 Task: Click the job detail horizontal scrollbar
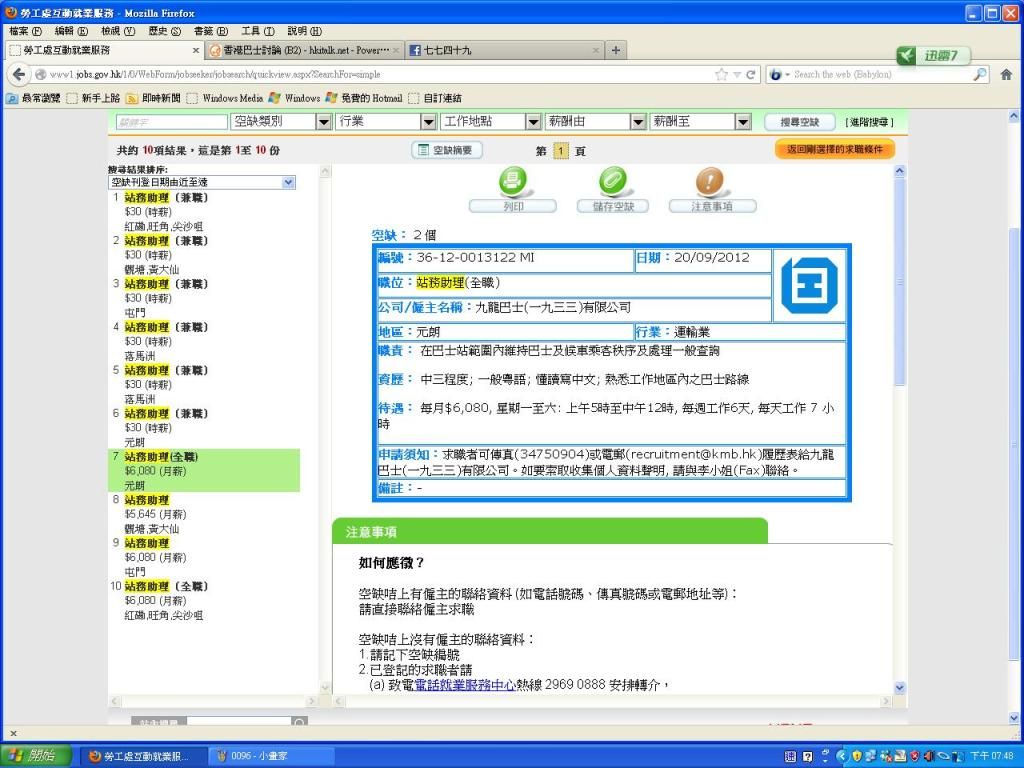[x=613, y=701]
